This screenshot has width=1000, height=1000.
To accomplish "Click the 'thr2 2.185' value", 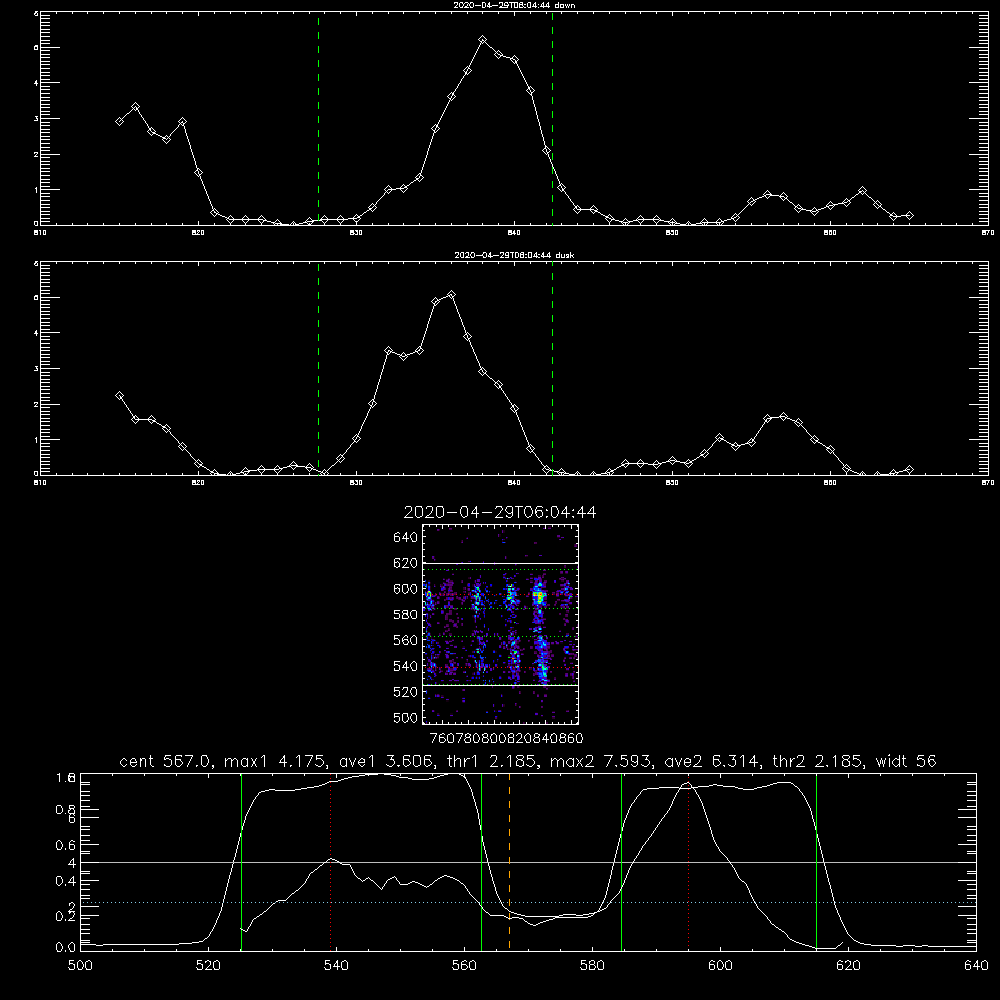I will (818, 761).
